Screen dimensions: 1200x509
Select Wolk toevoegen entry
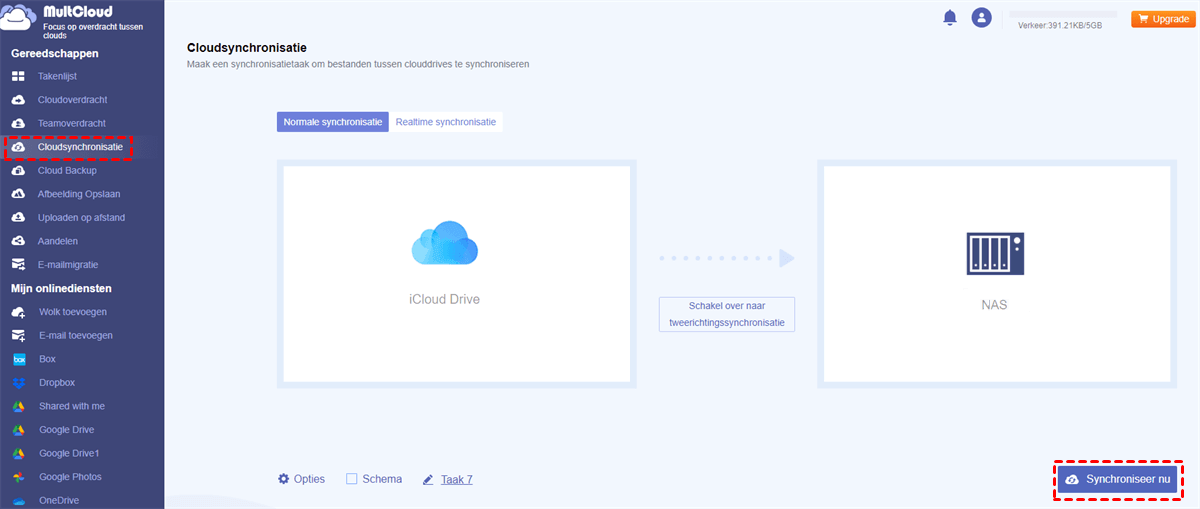[73, 312]
